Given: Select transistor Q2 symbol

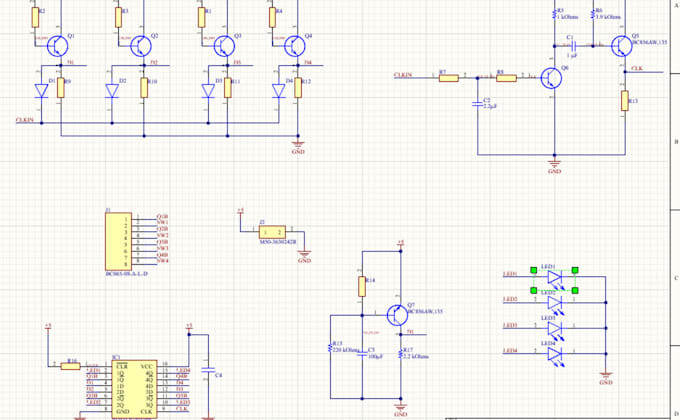Looking at the screenshot, I should pyautogui.click(x=141, y=46).
